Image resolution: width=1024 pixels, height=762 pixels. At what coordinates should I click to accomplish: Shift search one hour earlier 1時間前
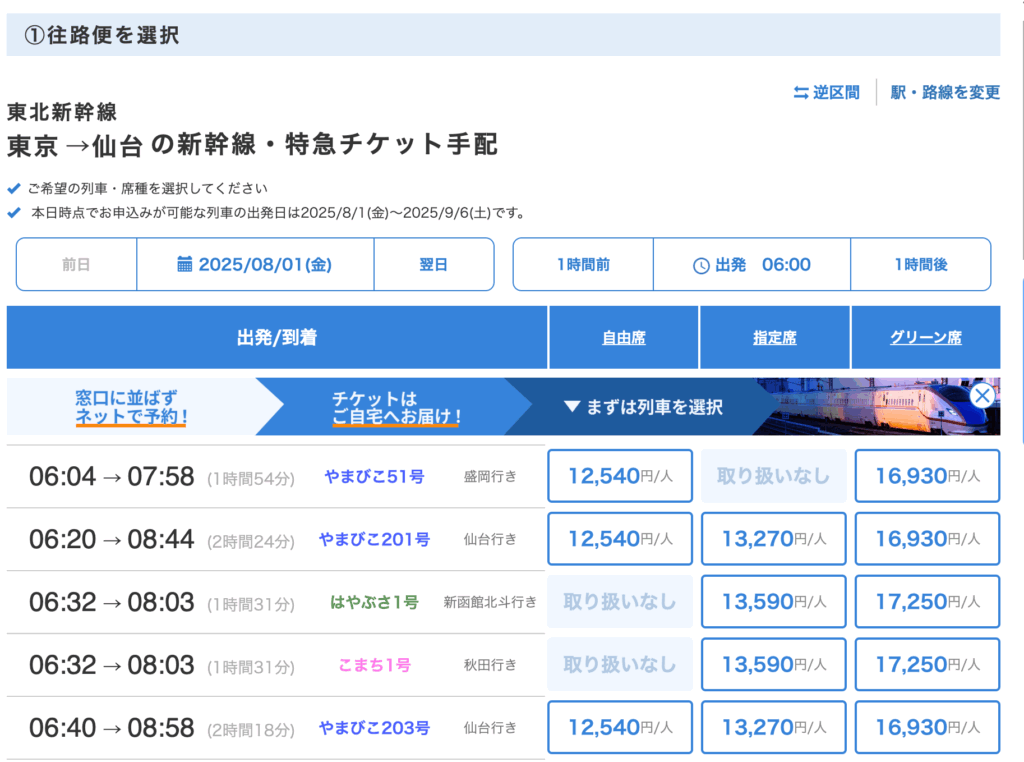click(583, 265)
